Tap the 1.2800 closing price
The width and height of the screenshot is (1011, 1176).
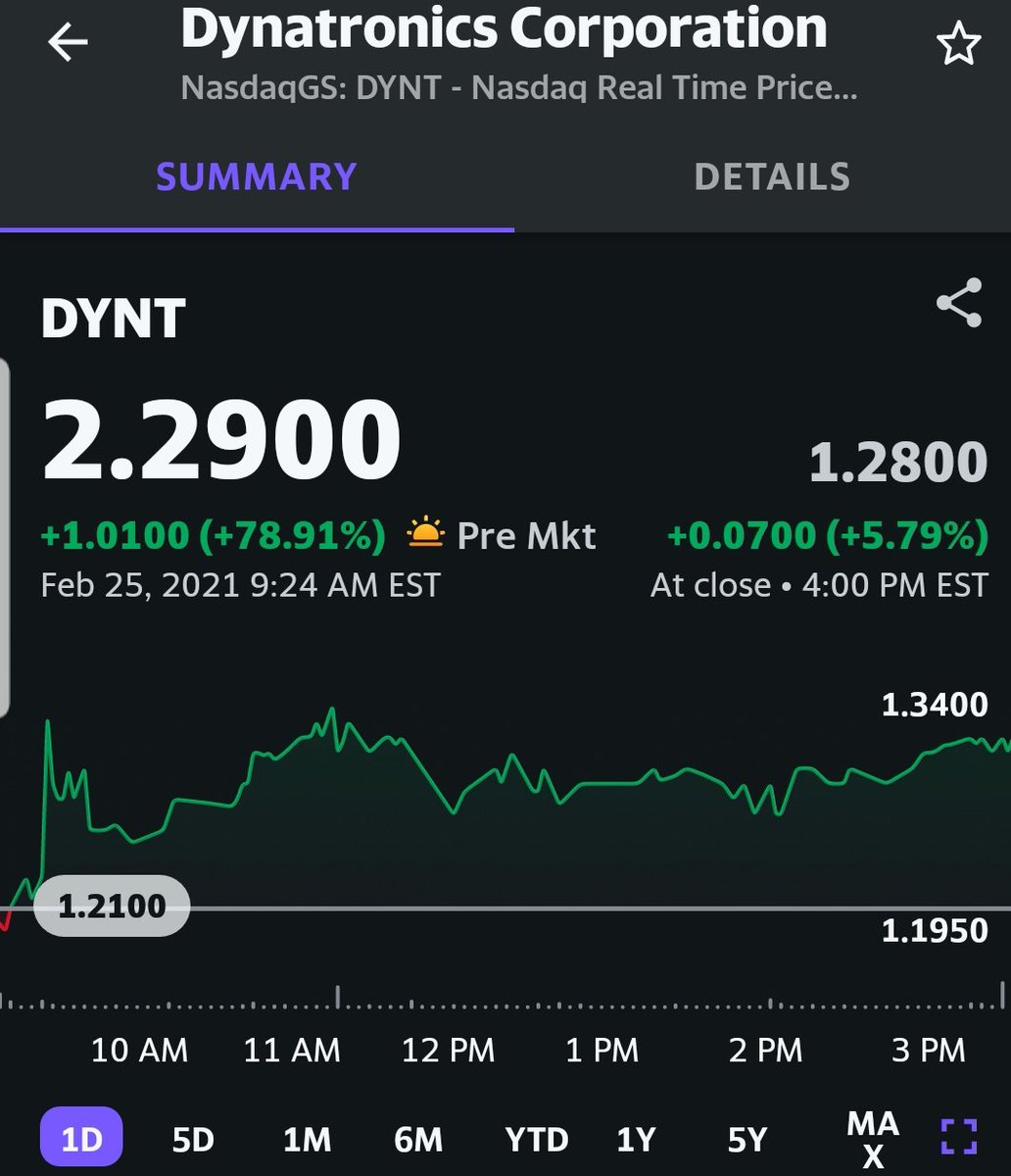[x=898, y=463]
